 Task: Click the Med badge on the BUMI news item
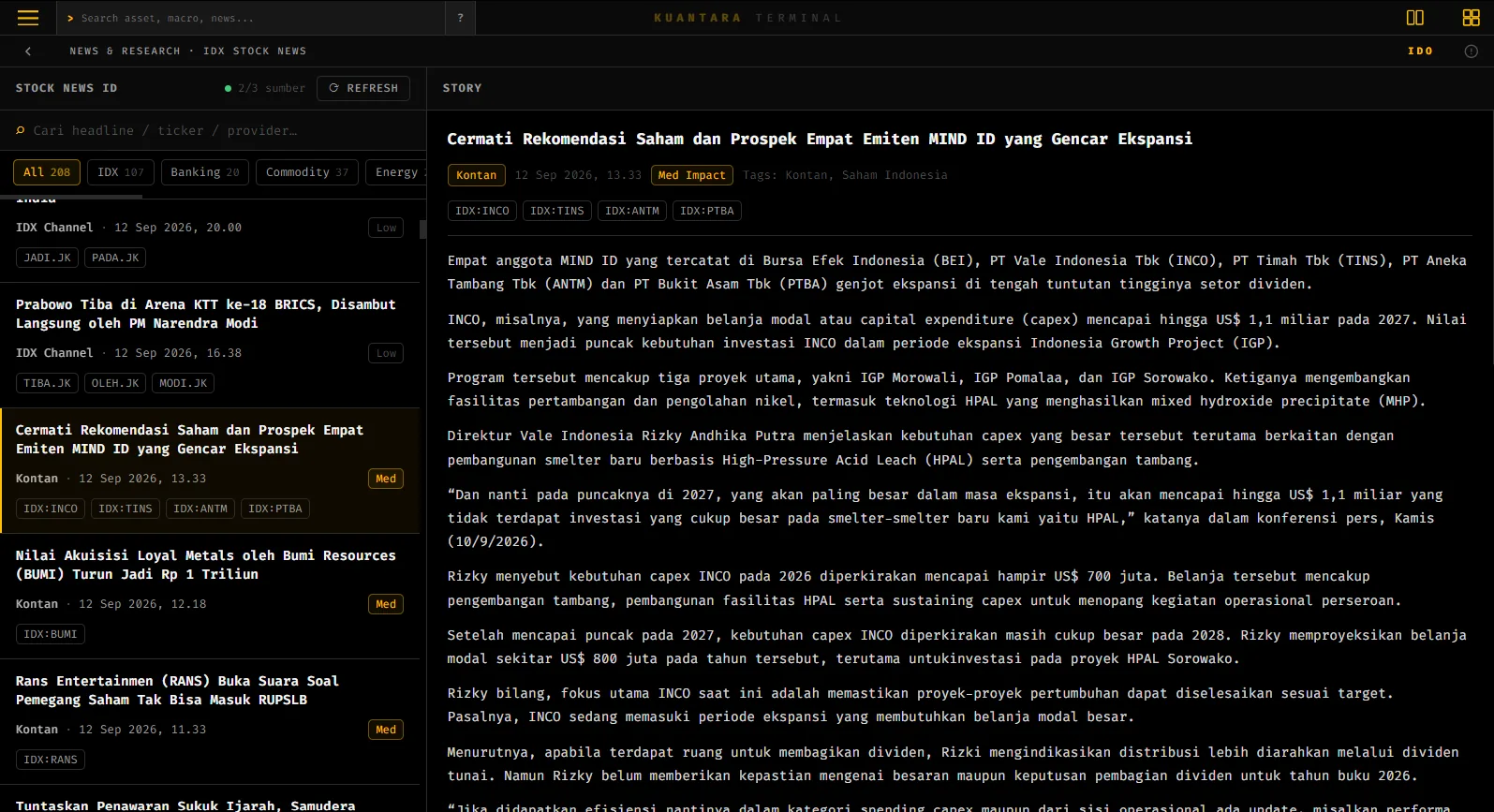[x=386, y=604]
